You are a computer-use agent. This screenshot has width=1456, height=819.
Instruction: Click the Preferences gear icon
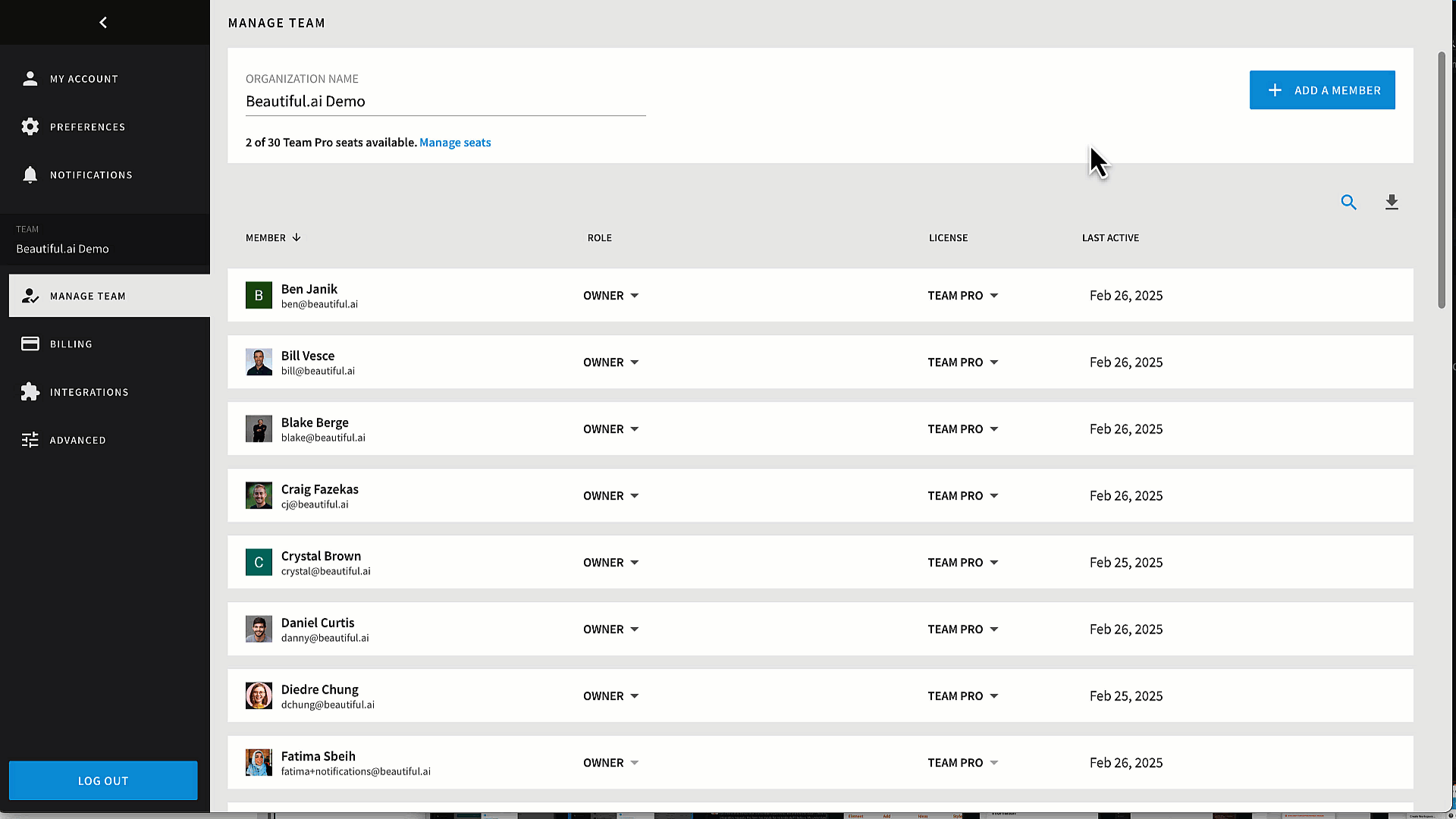pos(30,127)
